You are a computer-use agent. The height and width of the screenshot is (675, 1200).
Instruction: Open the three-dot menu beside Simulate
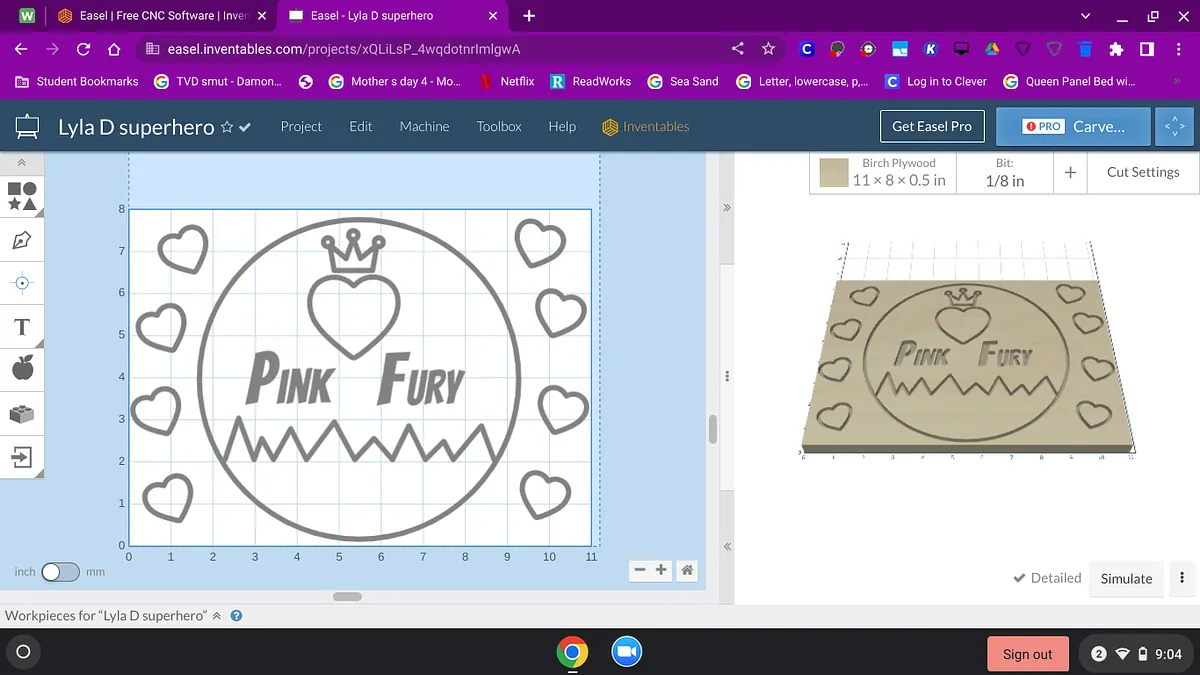tap(1182, 578)
